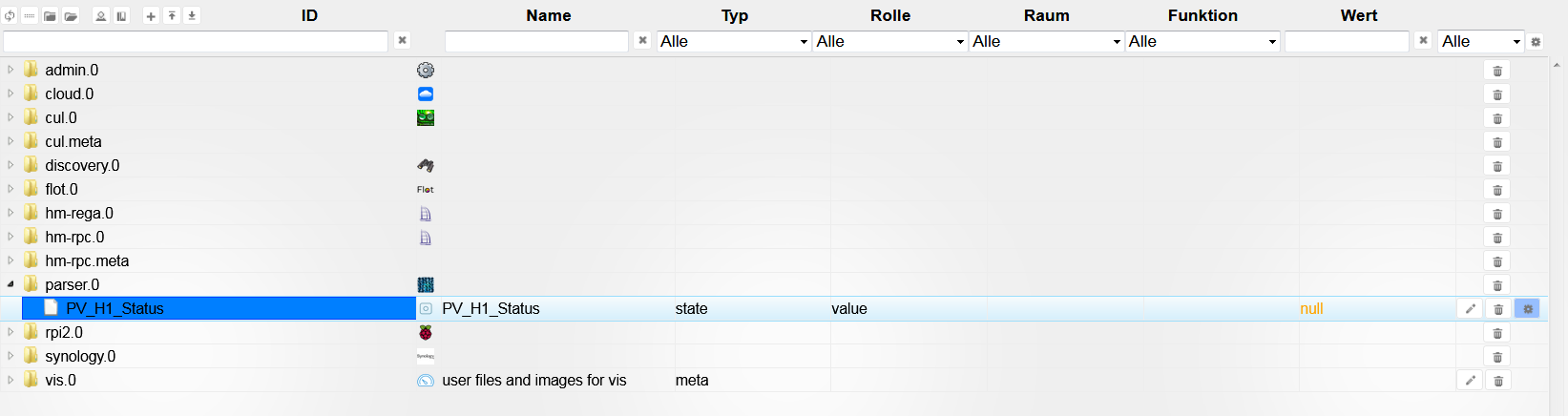The height and width of the screenshot is (416, 1568).
Task: Collapse the parser.0 tree folder
Action: coord(10,284)
